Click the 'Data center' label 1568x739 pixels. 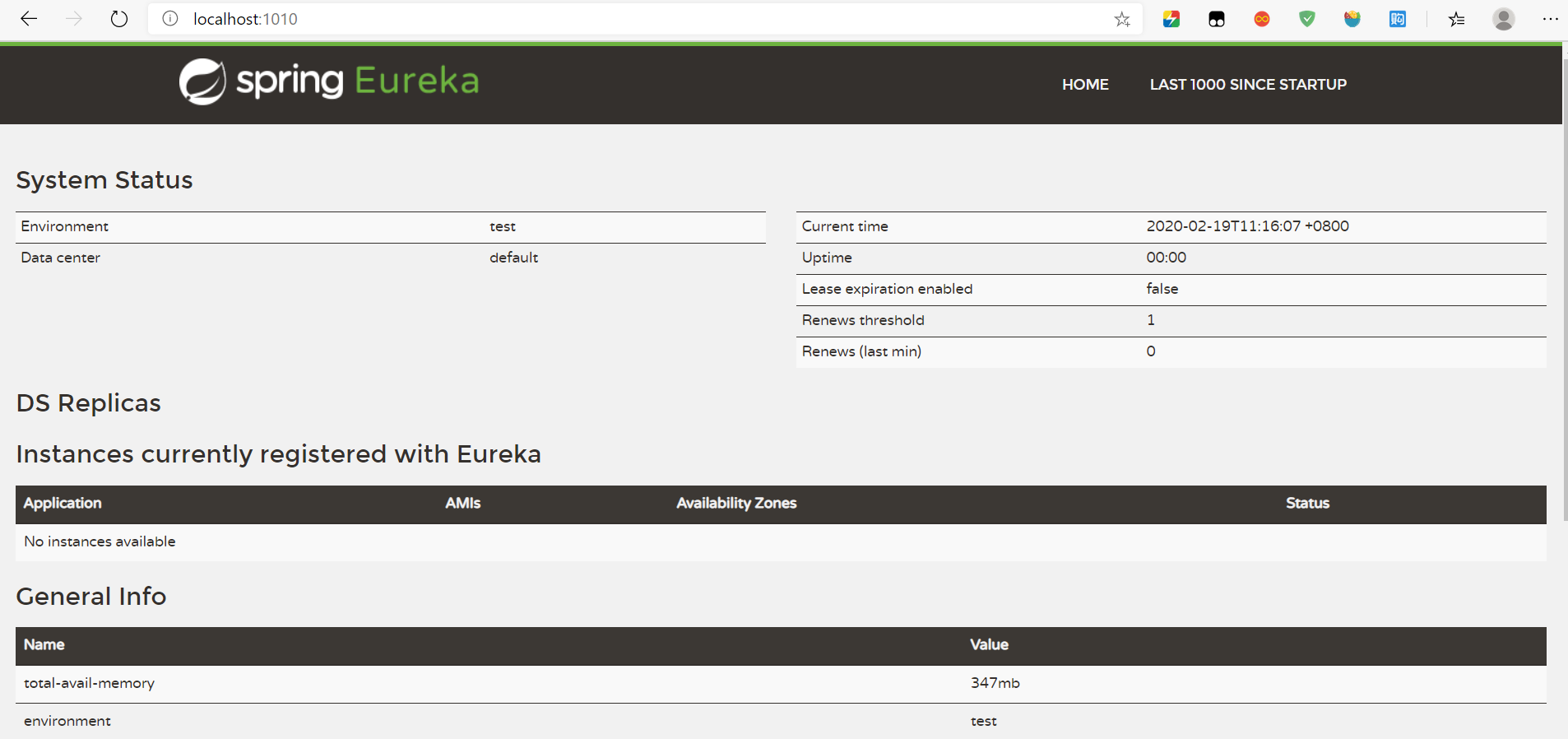[61, 258]
